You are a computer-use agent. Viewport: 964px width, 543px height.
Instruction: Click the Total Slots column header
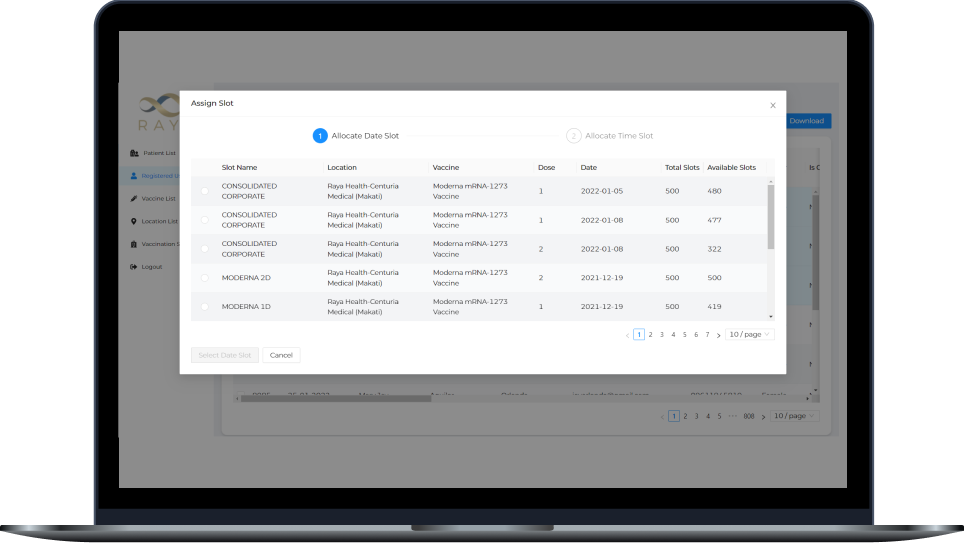point(682,167)
